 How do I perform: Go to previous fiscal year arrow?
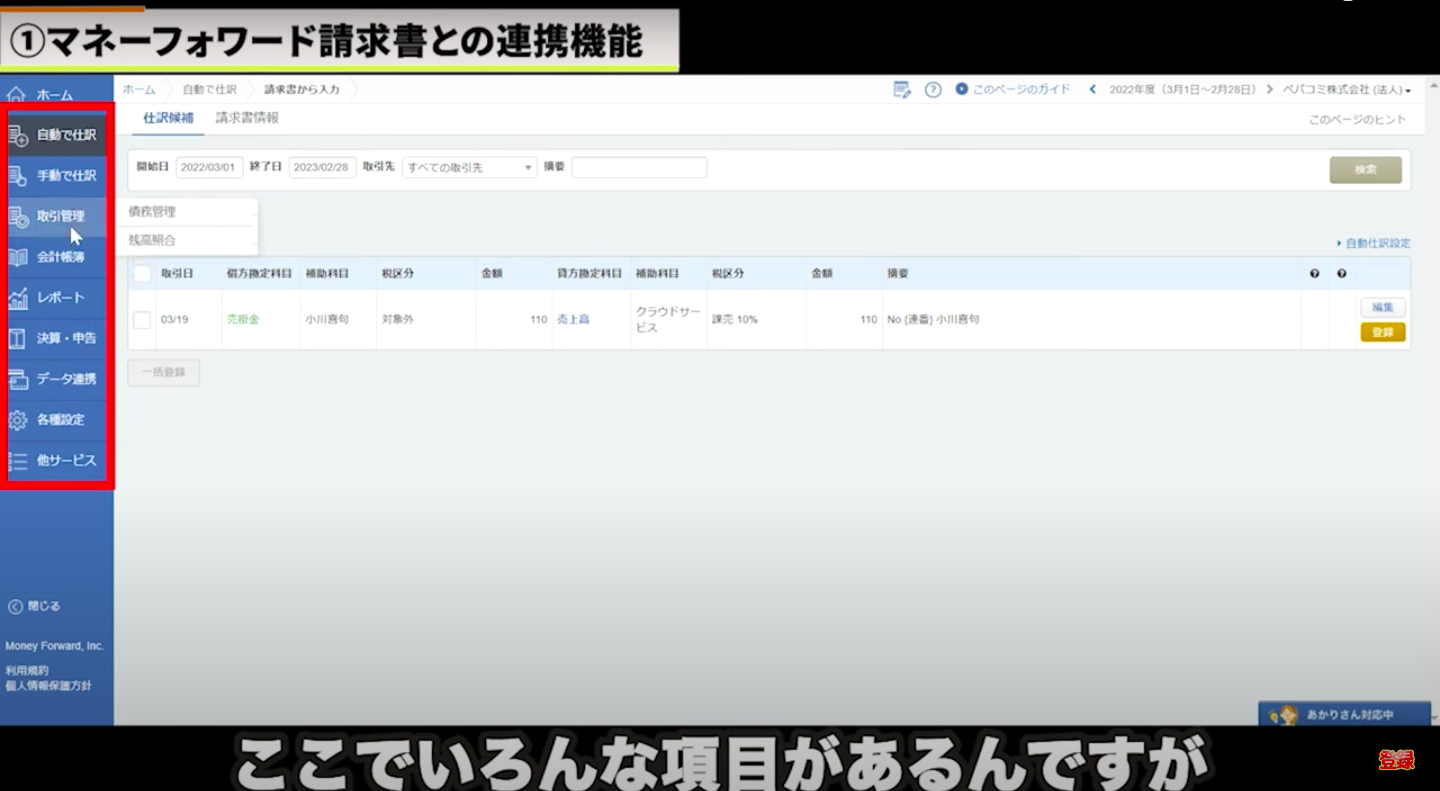[x=1093, y=90]
